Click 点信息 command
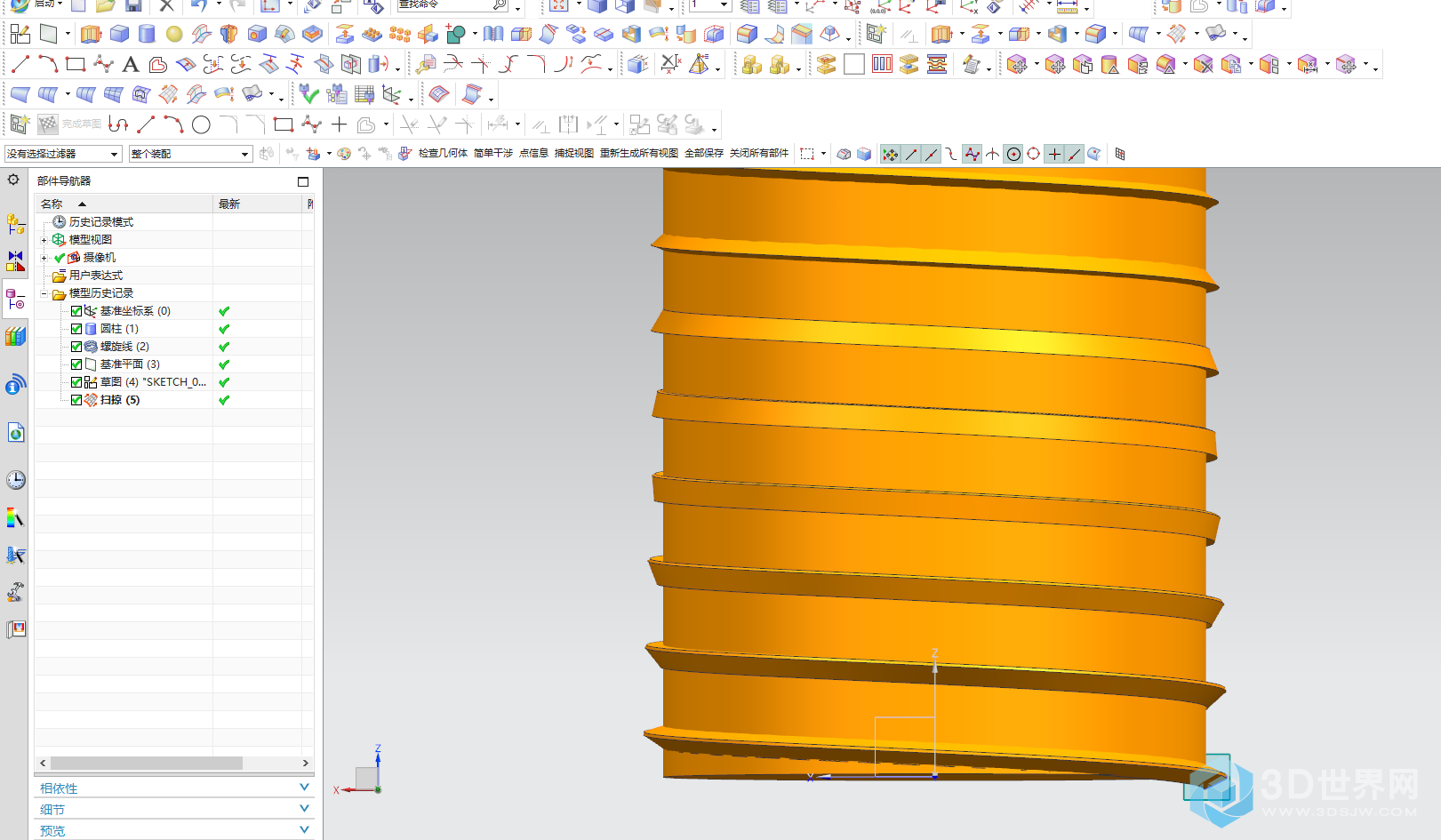Screen dimensions: 1441x840 [533, 153]
